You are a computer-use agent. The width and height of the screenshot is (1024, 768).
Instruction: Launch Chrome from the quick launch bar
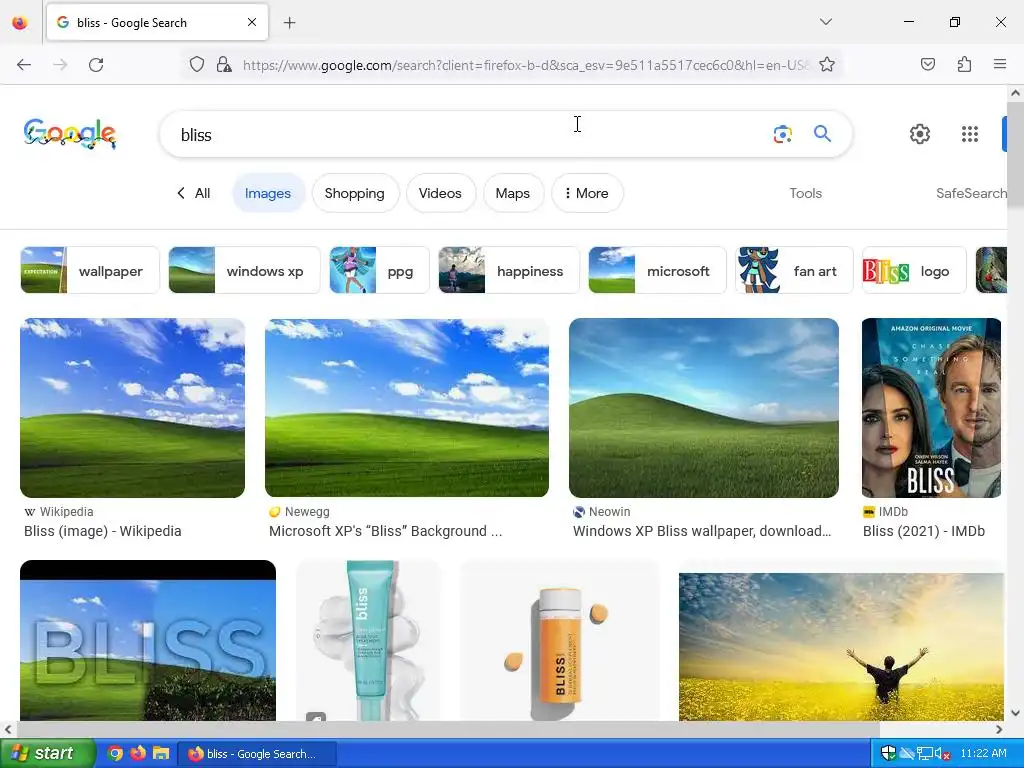[x=114, y=753]
